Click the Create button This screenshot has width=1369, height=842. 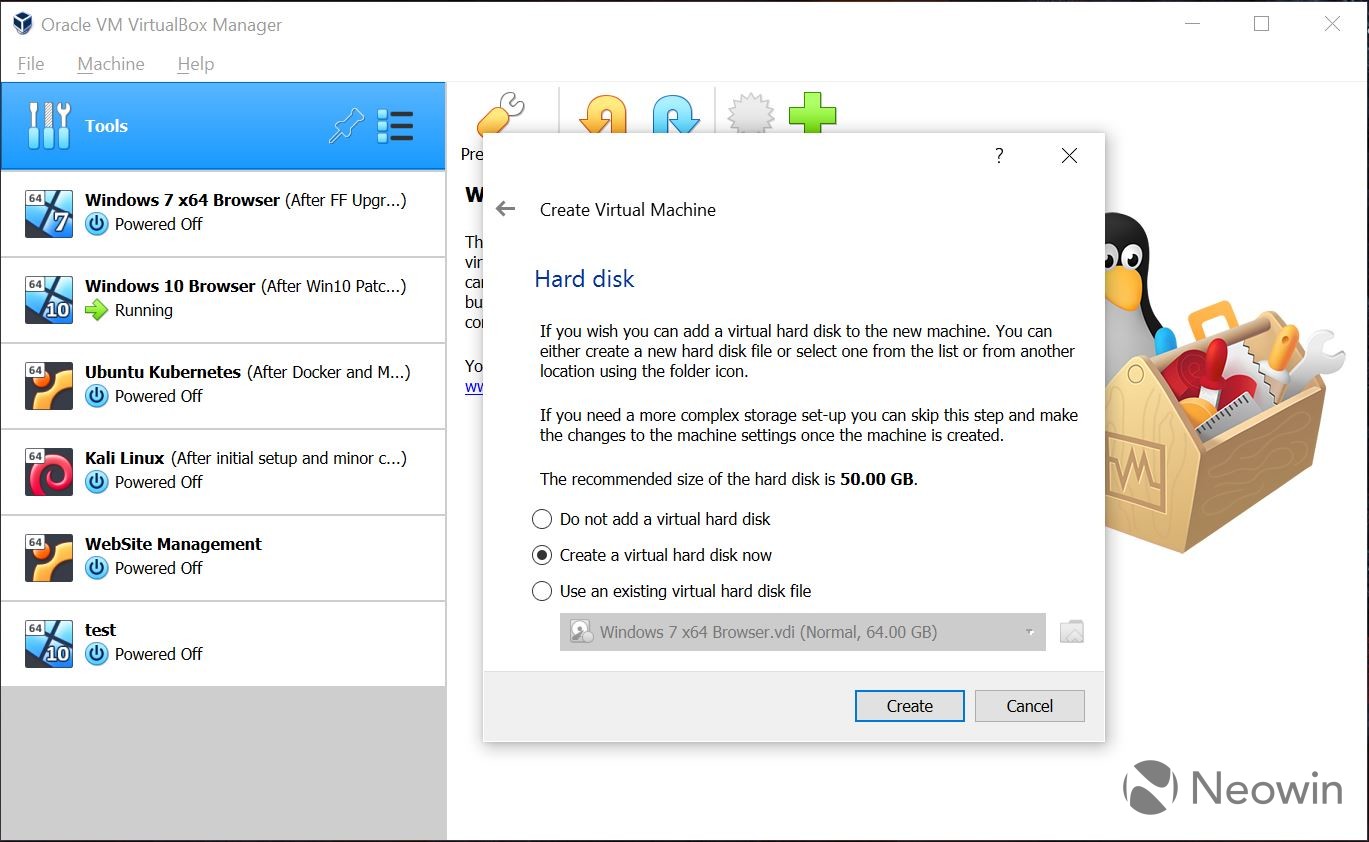point(908,706)
